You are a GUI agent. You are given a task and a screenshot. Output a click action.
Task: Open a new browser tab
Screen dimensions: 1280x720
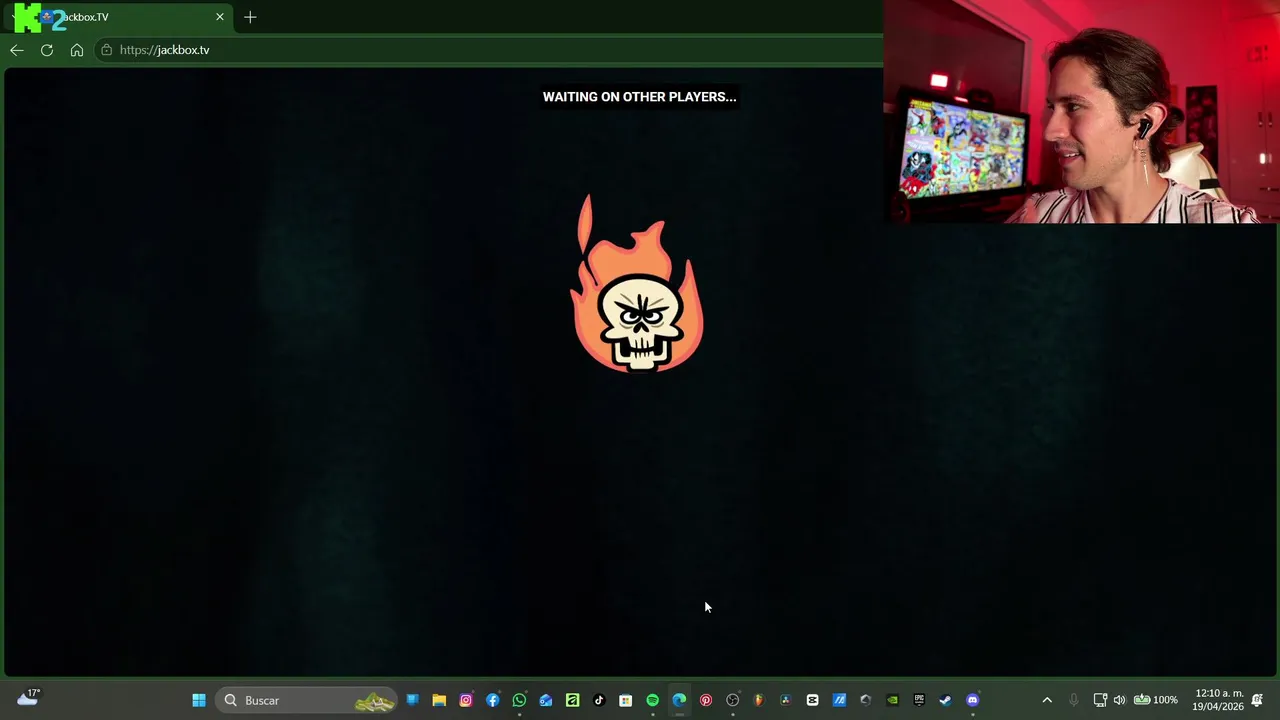tap(250, 17)
